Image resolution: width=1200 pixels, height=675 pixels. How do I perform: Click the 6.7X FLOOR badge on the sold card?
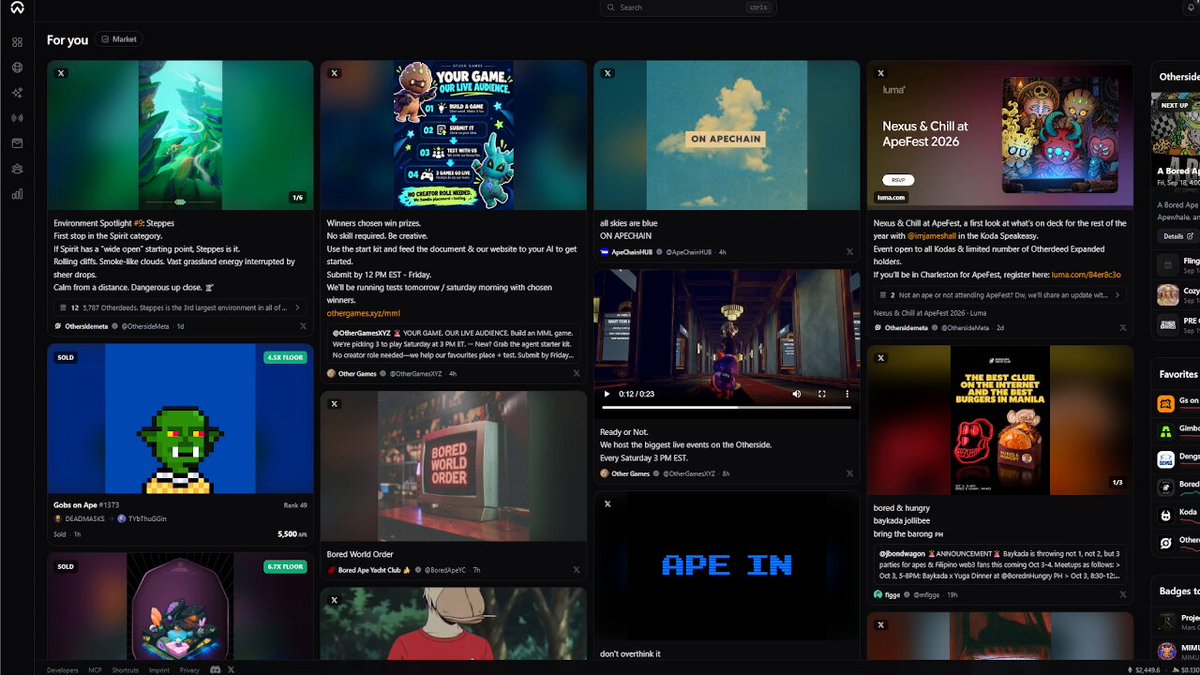point(286,566)
